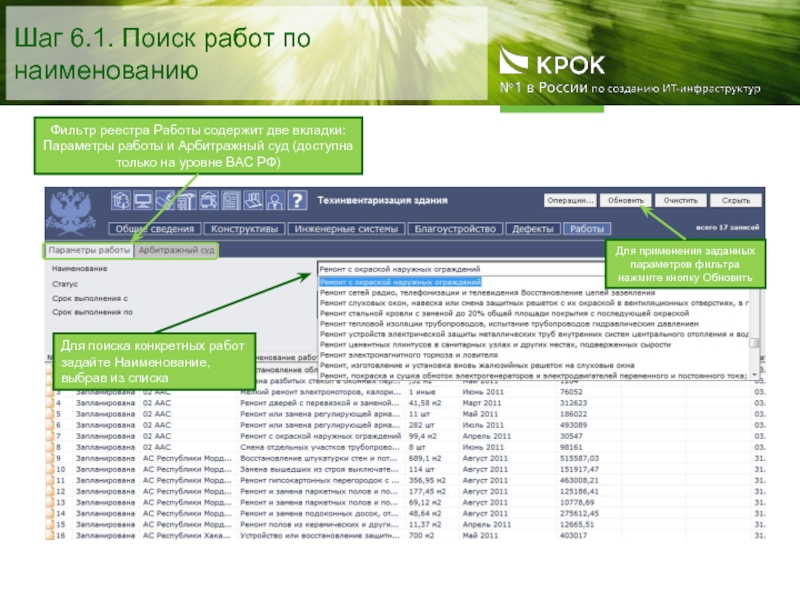The height and width of the screenshot is (600, 800).
Task: Click the document icon in row 12
Action: (50, 491)
